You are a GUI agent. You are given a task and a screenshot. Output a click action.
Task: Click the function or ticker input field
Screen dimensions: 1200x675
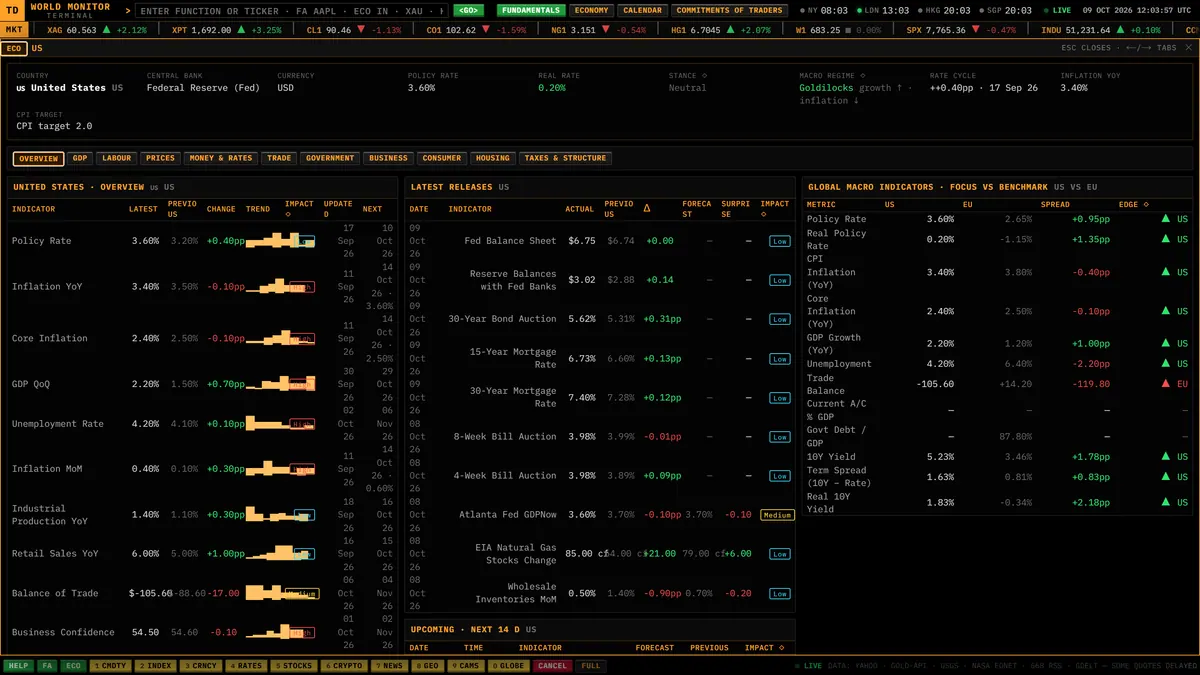[x=291, y=10]
